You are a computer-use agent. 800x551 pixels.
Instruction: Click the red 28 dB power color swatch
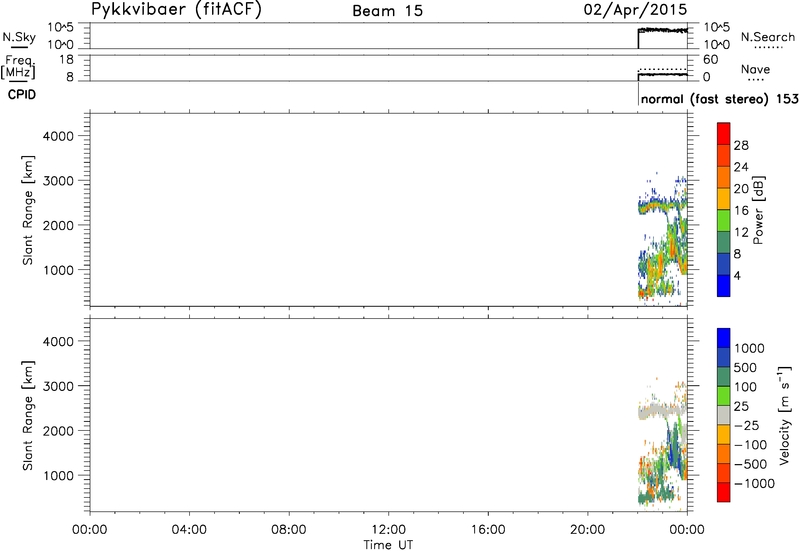click(x=723, y=134)
